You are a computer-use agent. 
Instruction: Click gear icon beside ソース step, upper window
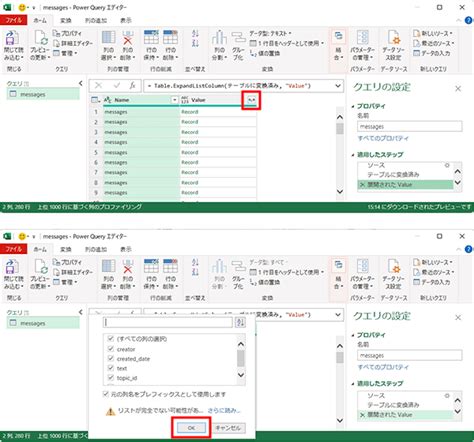[447, 165]
